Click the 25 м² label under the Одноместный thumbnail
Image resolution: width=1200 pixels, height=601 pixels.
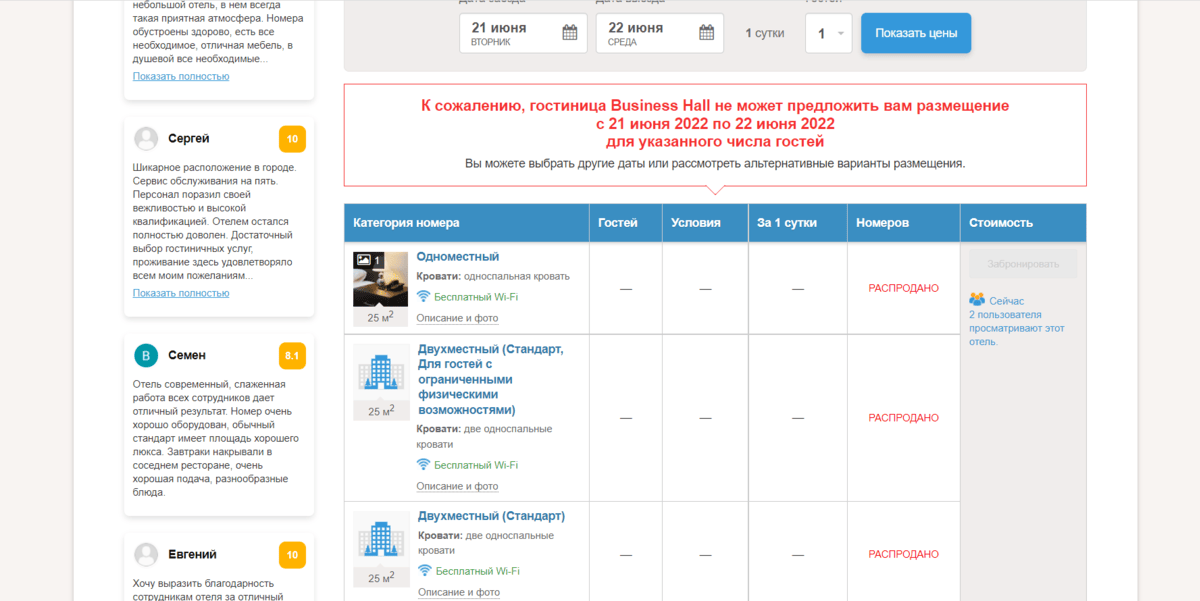coord(381,317)
